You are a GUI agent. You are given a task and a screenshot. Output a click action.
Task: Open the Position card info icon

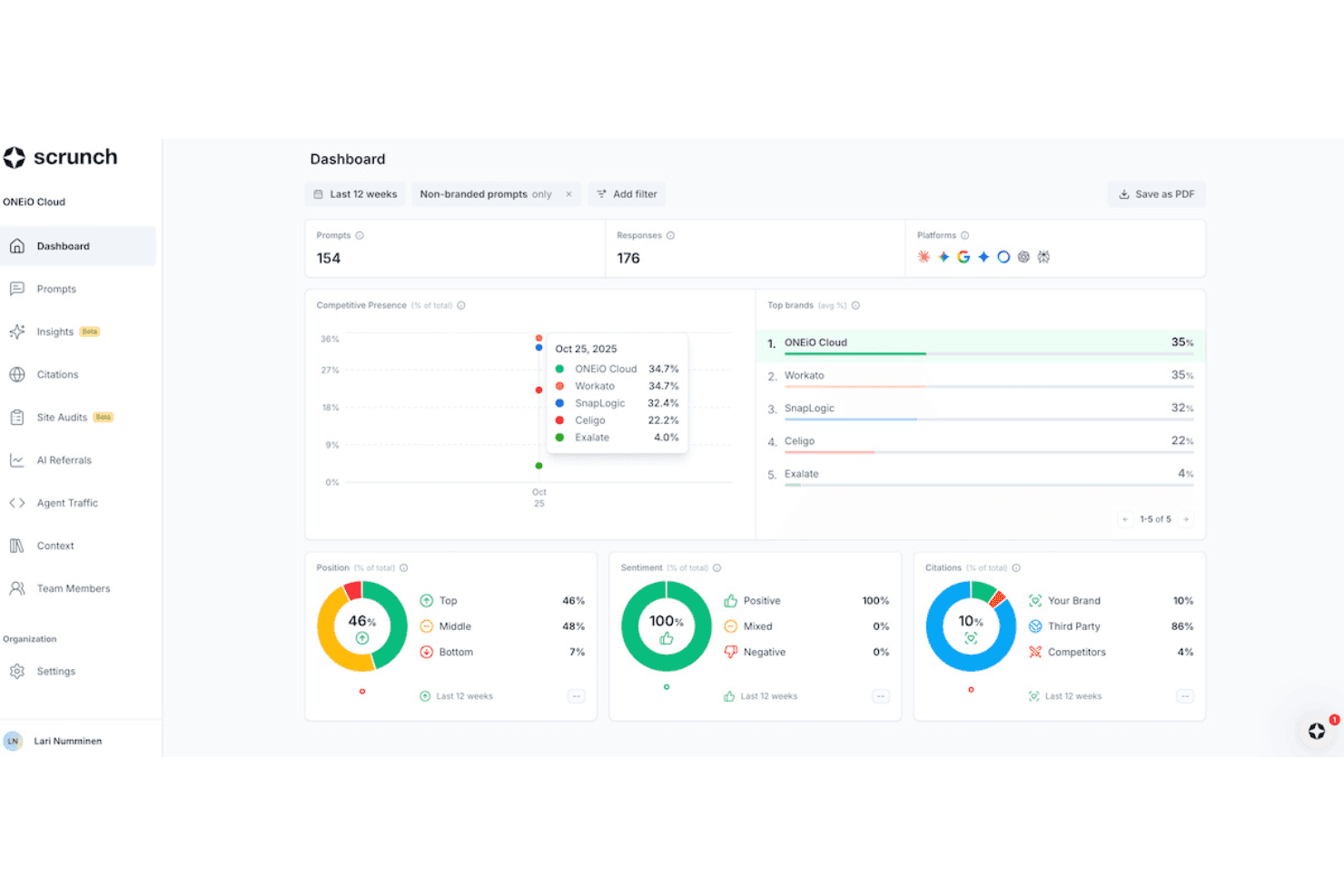tap(404, 567)
